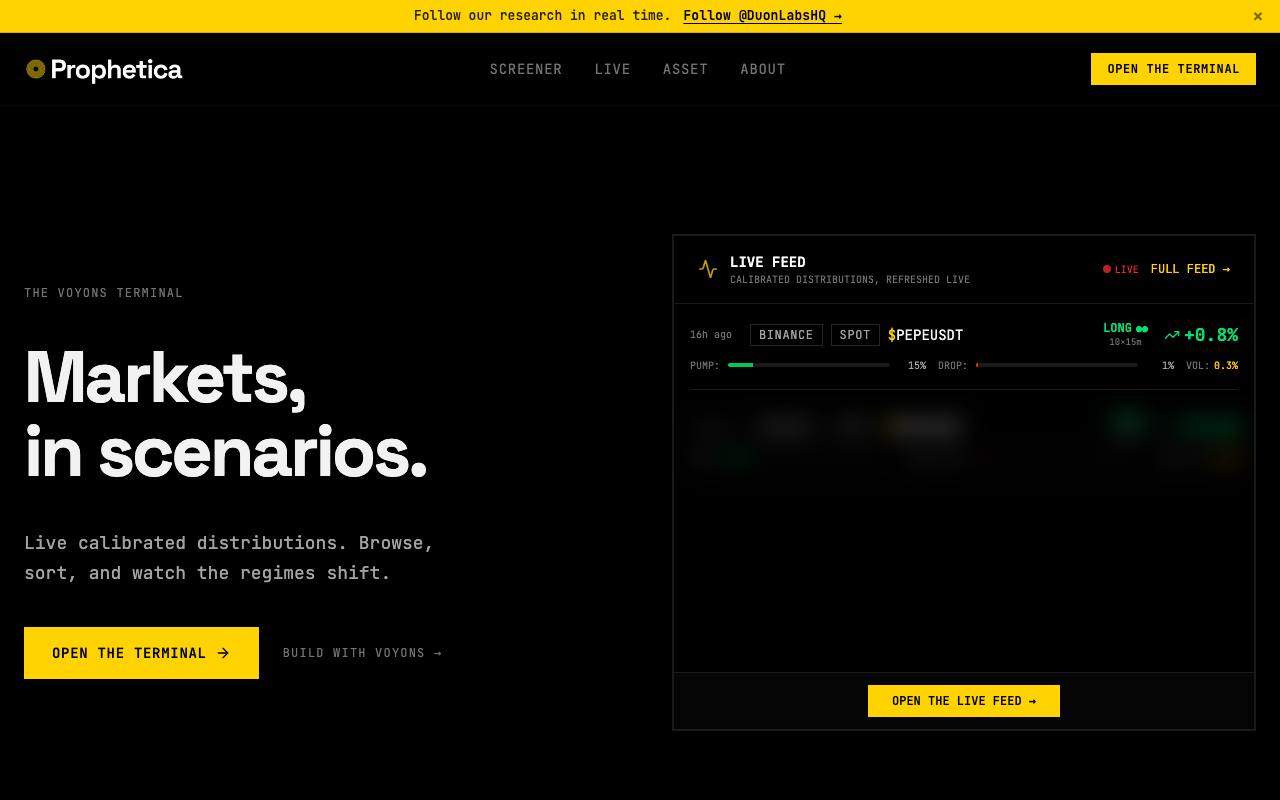The width and height of the screenshot is (1280, 800).
Task: Click Open The Terminal in header
Action: pos(1173,69)
